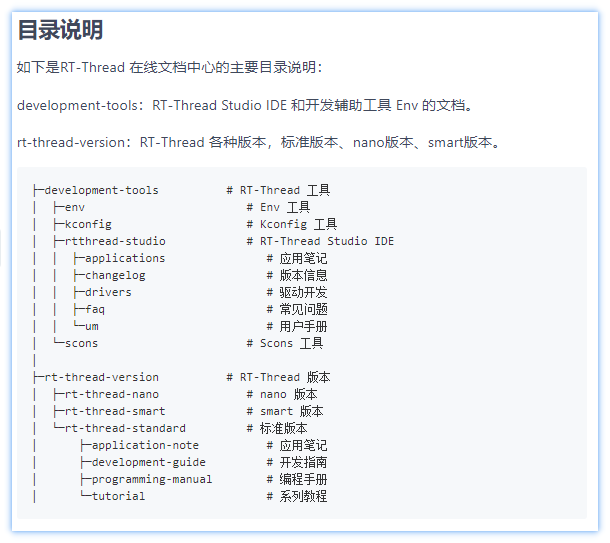This screenshot has height=543, width=610.
Task: Click the comment # 系列教程
Action: tap(297, 496)
